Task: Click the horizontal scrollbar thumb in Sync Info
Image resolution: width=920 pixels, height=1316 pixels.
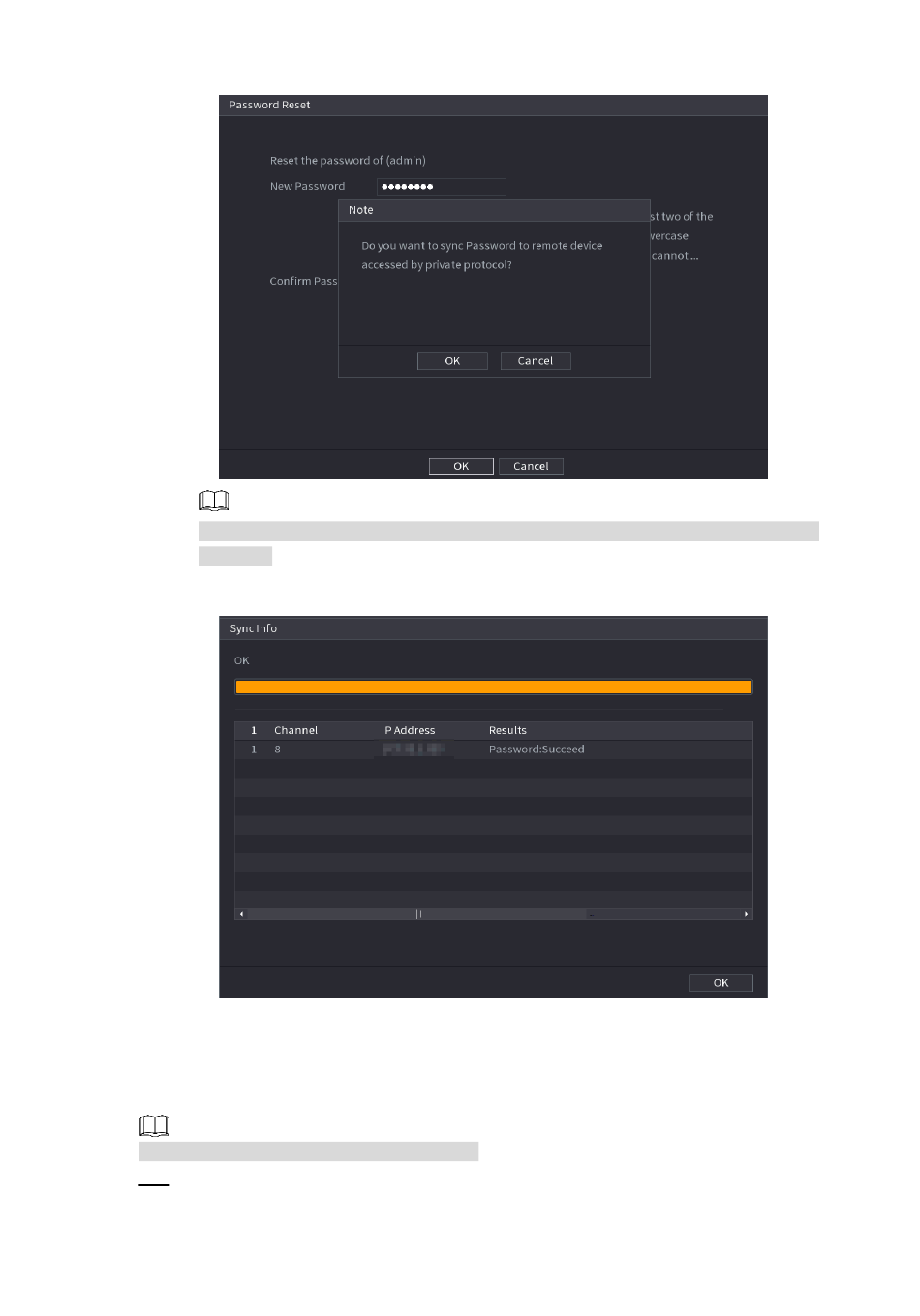Action: [x=417, y=914]
